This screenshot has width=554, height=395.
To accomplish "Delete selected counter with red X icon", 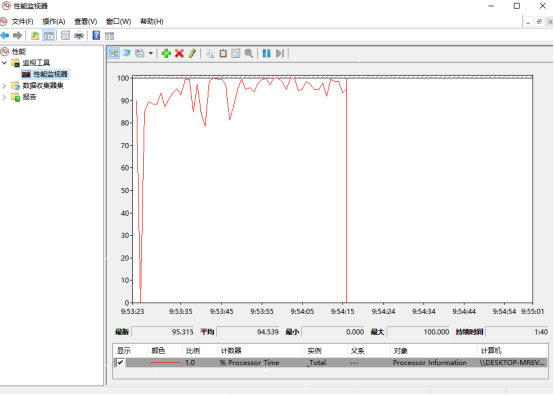I will pyautogui.click(x=179, y=53).
